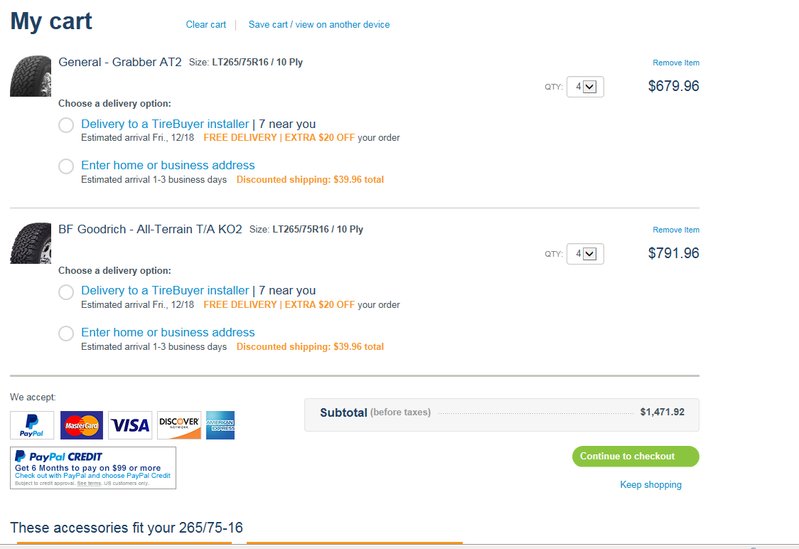Click the Continue to checkout button
This screenshot has height=549, width=799.
(635, 456)
